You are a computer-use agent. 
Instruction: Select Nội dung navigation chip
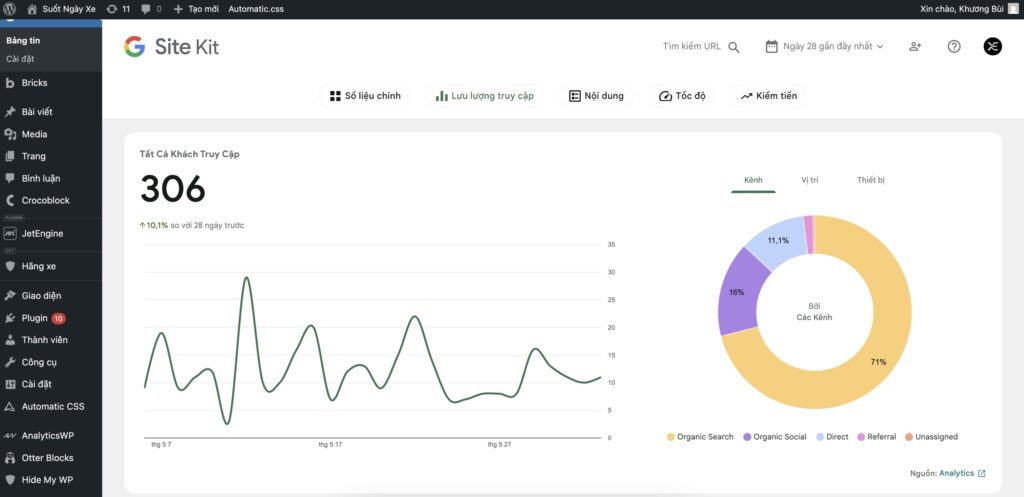pyautogui.click(x=596, y=96)
